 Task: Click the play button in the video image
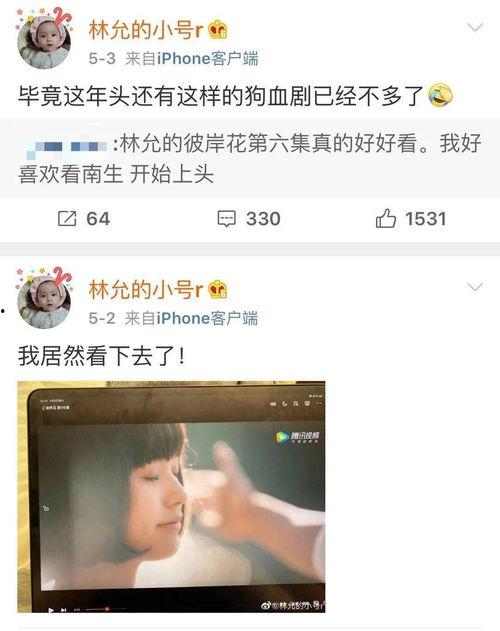[x=51, y=610]
